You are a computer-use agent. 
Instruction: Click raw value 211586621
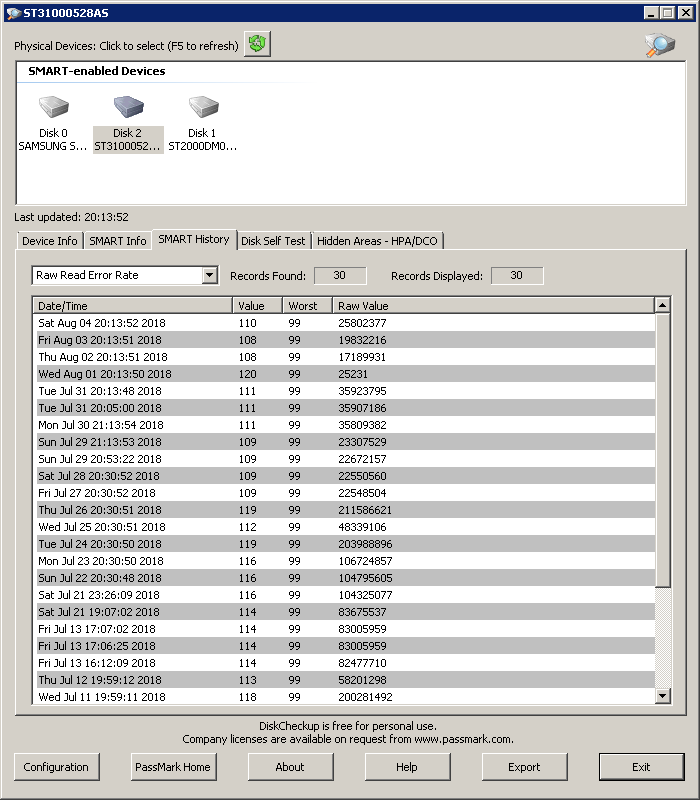point(365,510)
